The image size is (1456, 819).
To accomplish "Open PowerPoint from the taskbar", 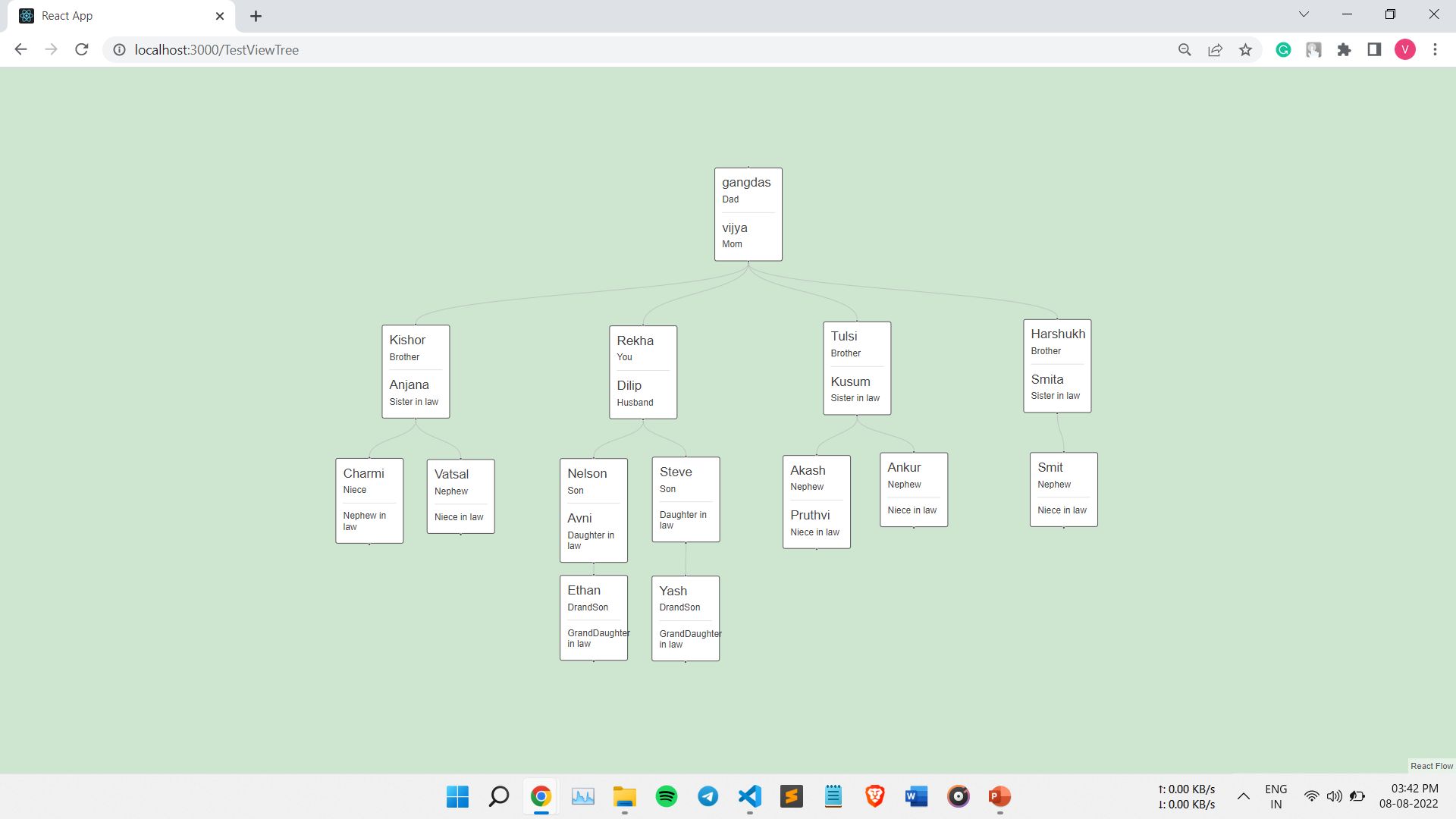I will point(999,796).
